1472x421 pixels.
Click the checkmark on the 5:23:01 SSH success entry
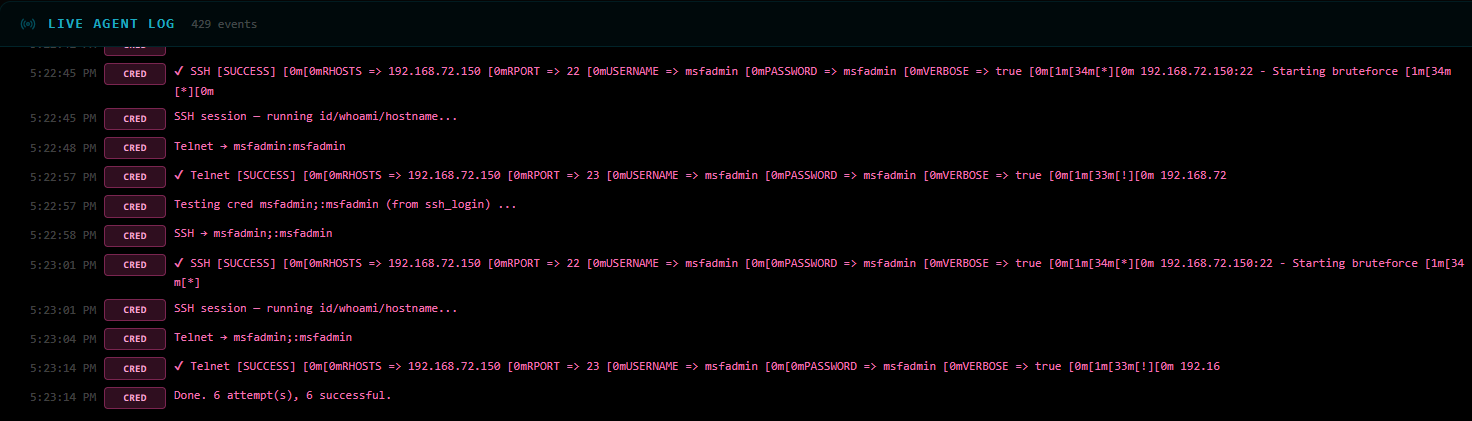coord(179,263)
